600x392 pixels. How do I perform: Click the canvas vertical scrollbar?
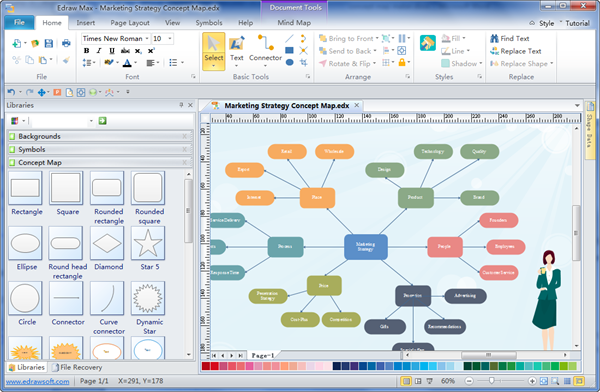pyautogui.click(x=576, y=233)
